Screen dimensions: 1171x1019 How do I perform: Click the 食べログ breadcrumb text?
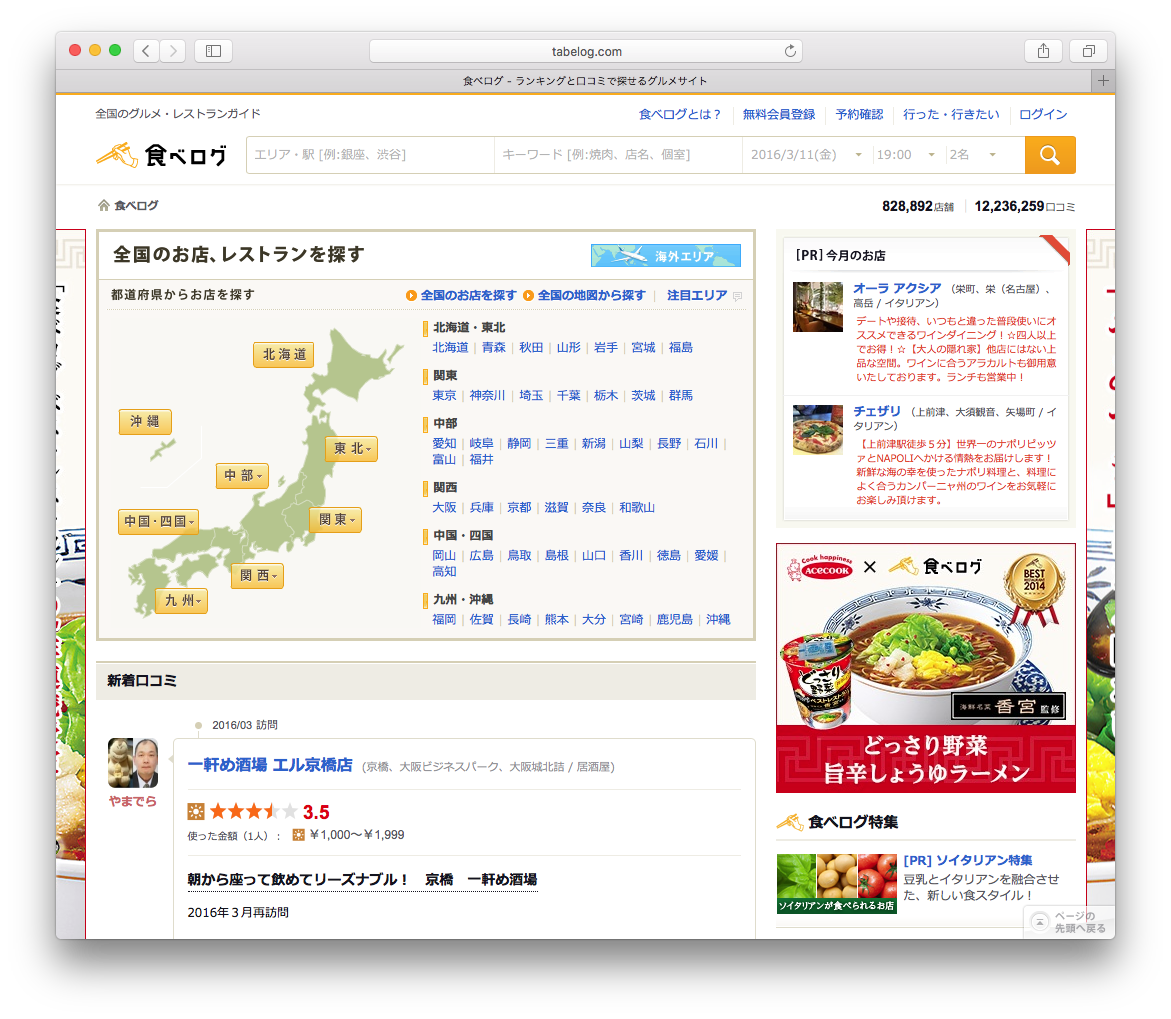136,205
